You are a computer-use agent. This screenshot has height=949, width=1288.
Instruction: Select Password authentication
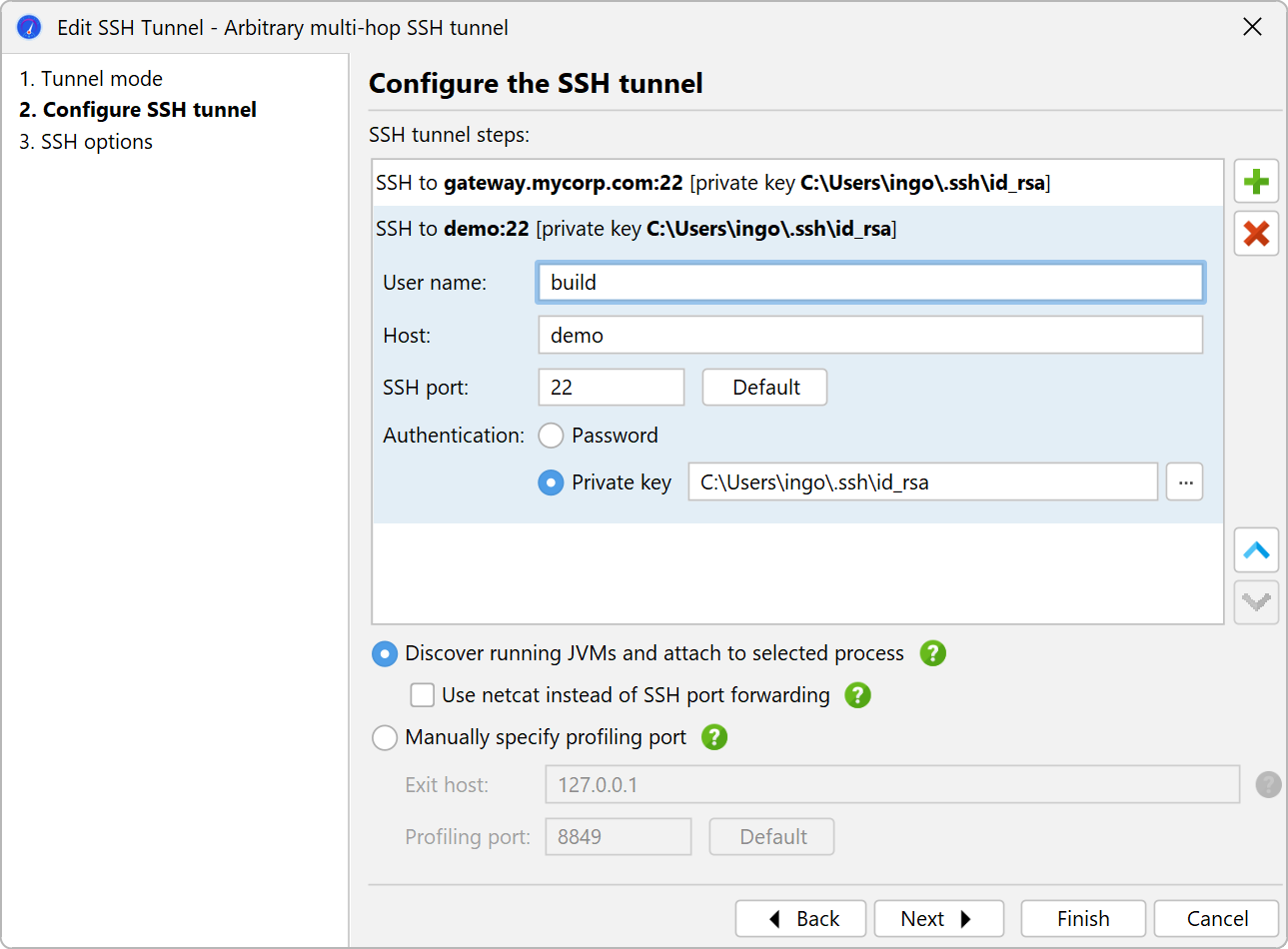coord(552,436)
